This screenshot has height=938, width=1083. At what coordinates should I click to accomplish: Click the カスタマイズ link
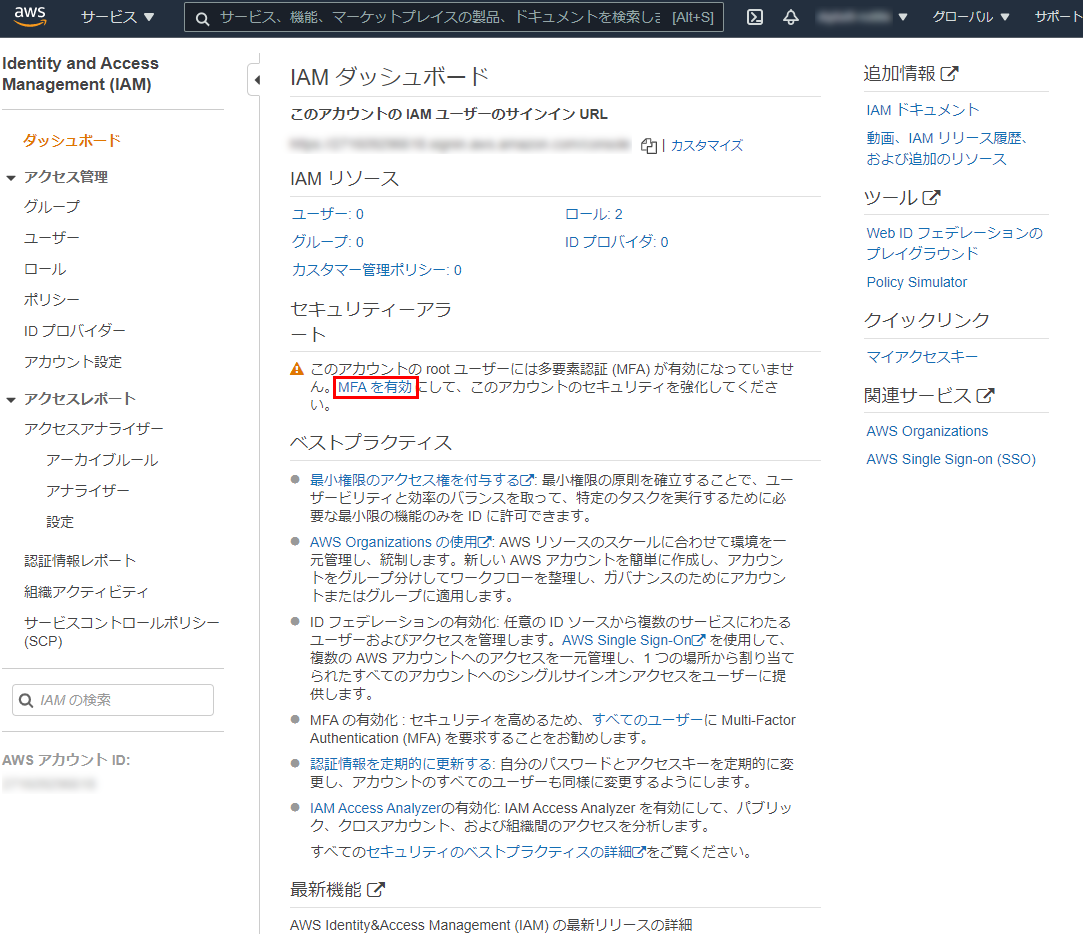point(707,146)
